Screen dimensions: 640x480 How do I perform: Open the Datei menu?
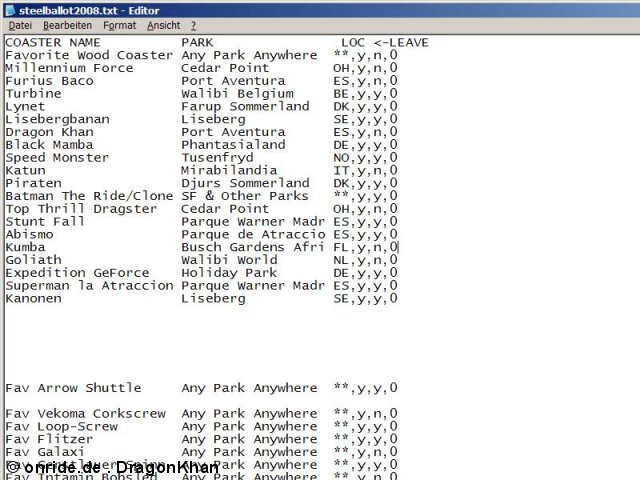pos(20,25)
